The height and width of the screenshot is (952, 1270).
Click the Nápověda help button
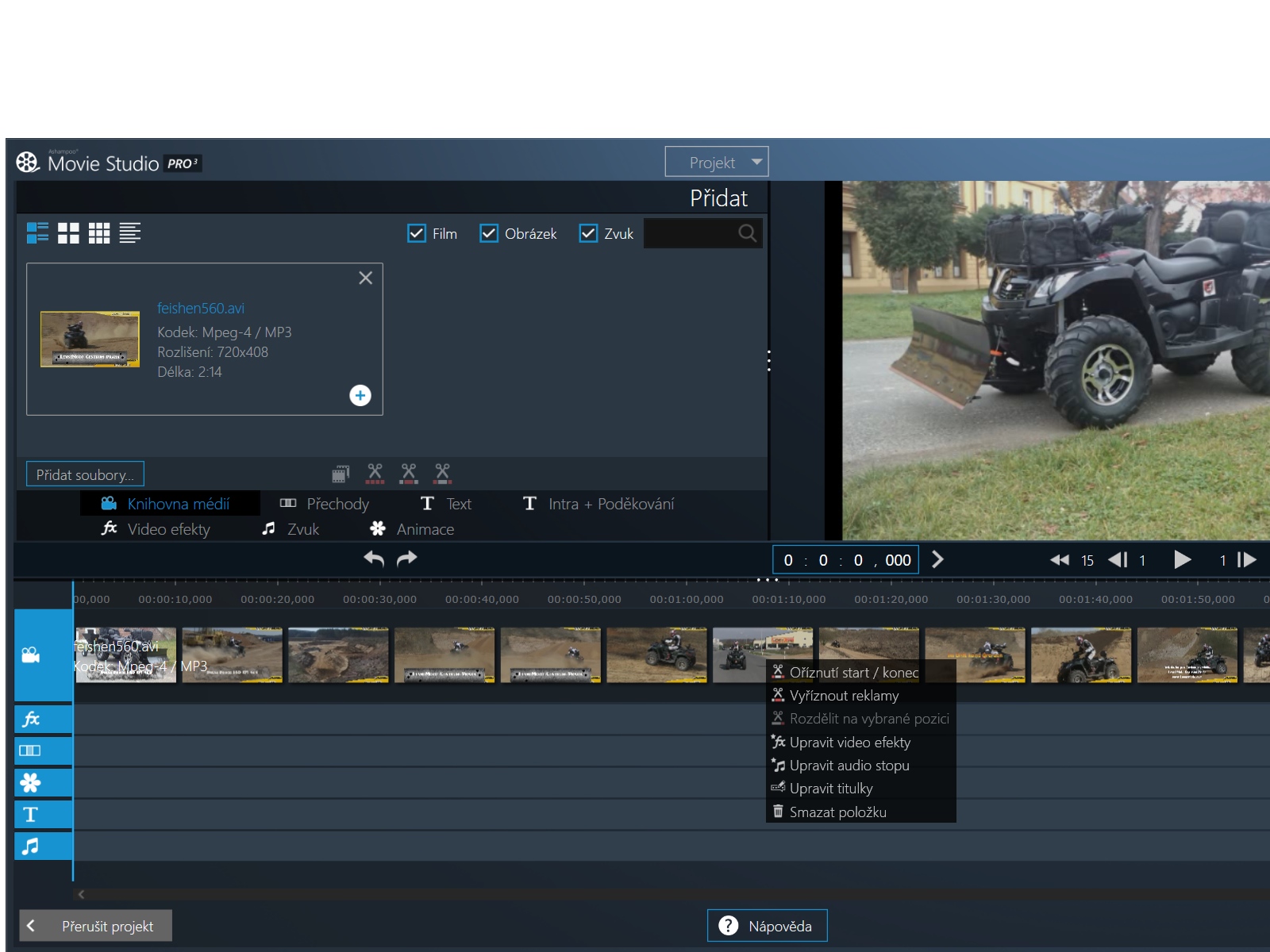pos(767,926)
